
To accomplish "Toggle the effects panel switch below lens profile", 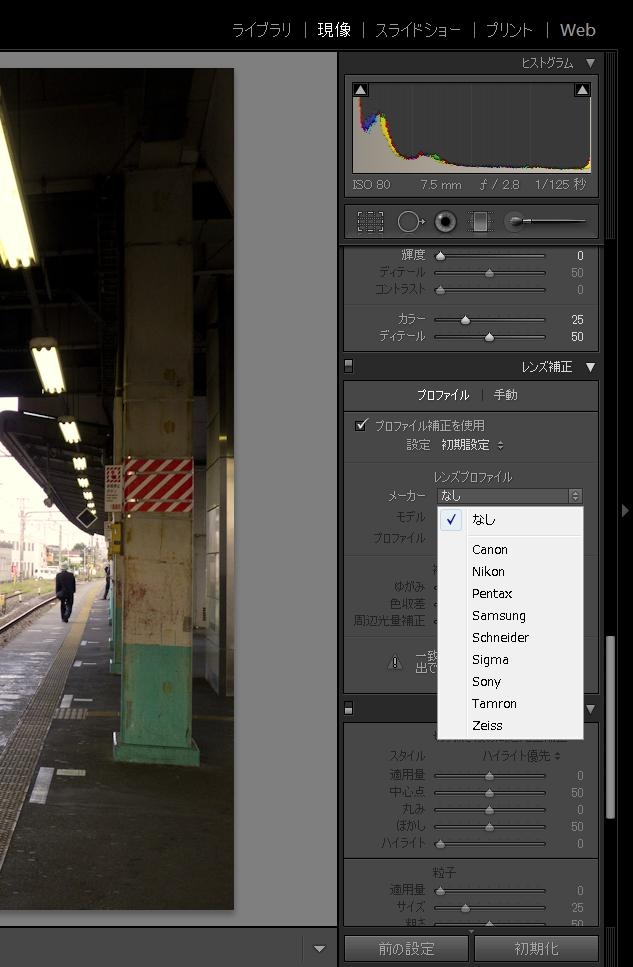I will click(349, 708).
